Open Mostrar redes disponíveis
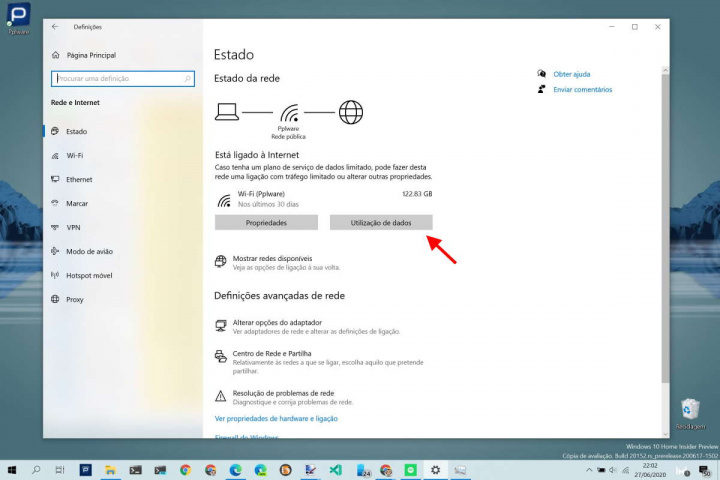720x480 pixels. (x=272, y=258)
